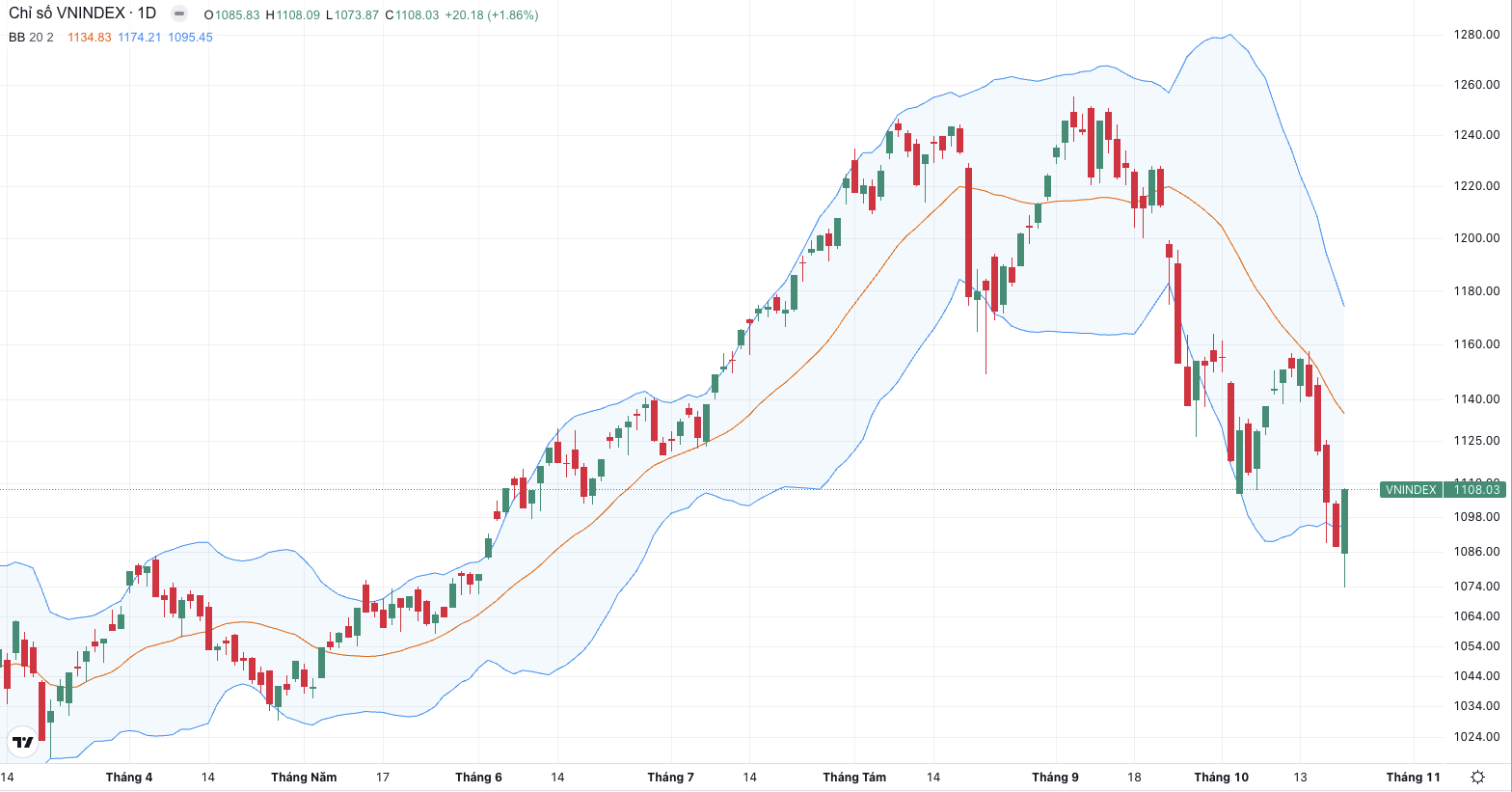Click the 1034.00 price axis label

[x=1476, y=705]
